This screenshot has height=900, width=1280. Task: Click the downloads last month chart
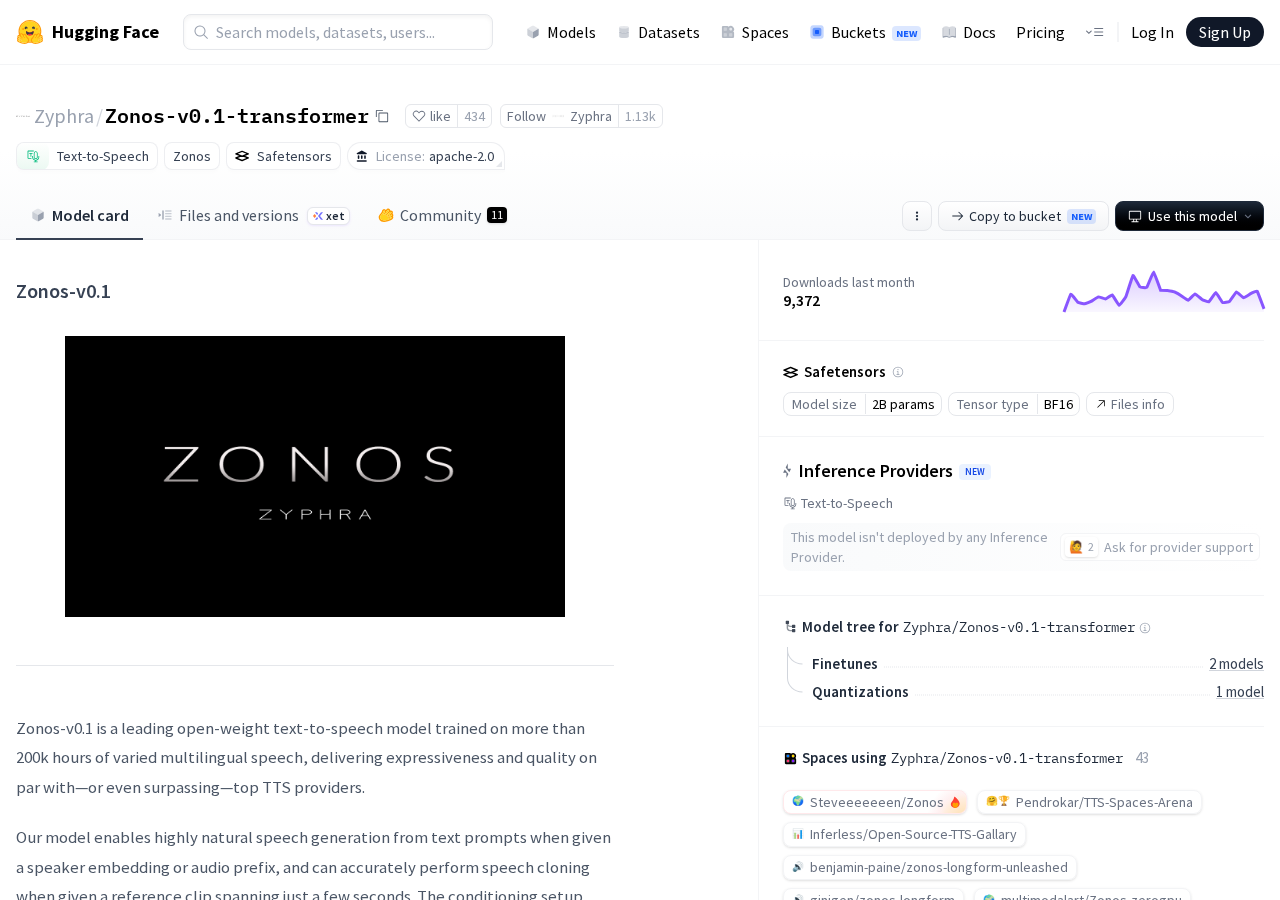pos(1164,291)
